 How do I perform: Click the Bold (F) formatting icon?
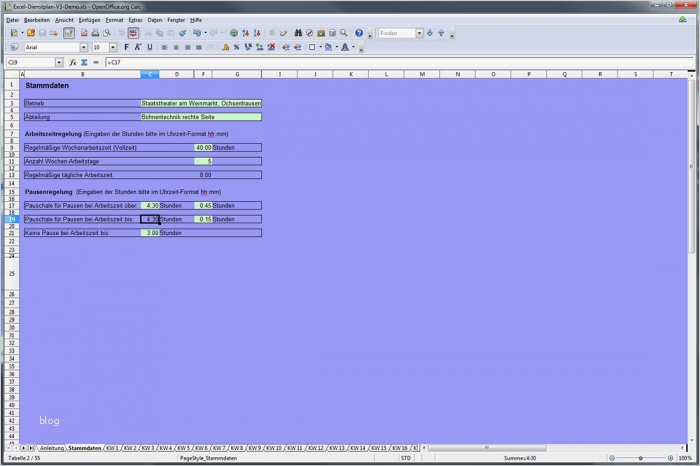126,47
